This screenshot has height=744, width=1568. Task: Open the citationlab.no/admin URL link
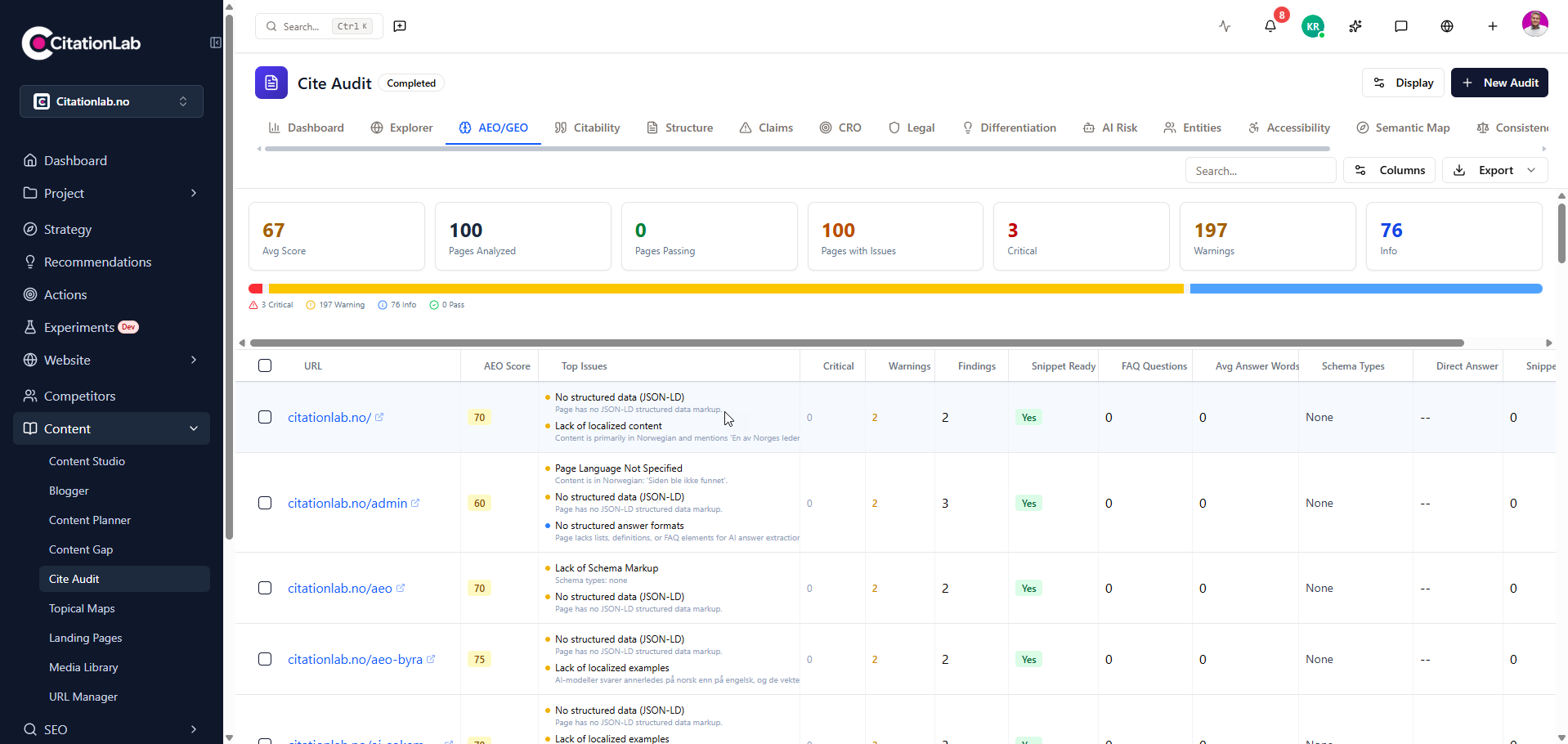pyautogui.click(x=347, y=503)
